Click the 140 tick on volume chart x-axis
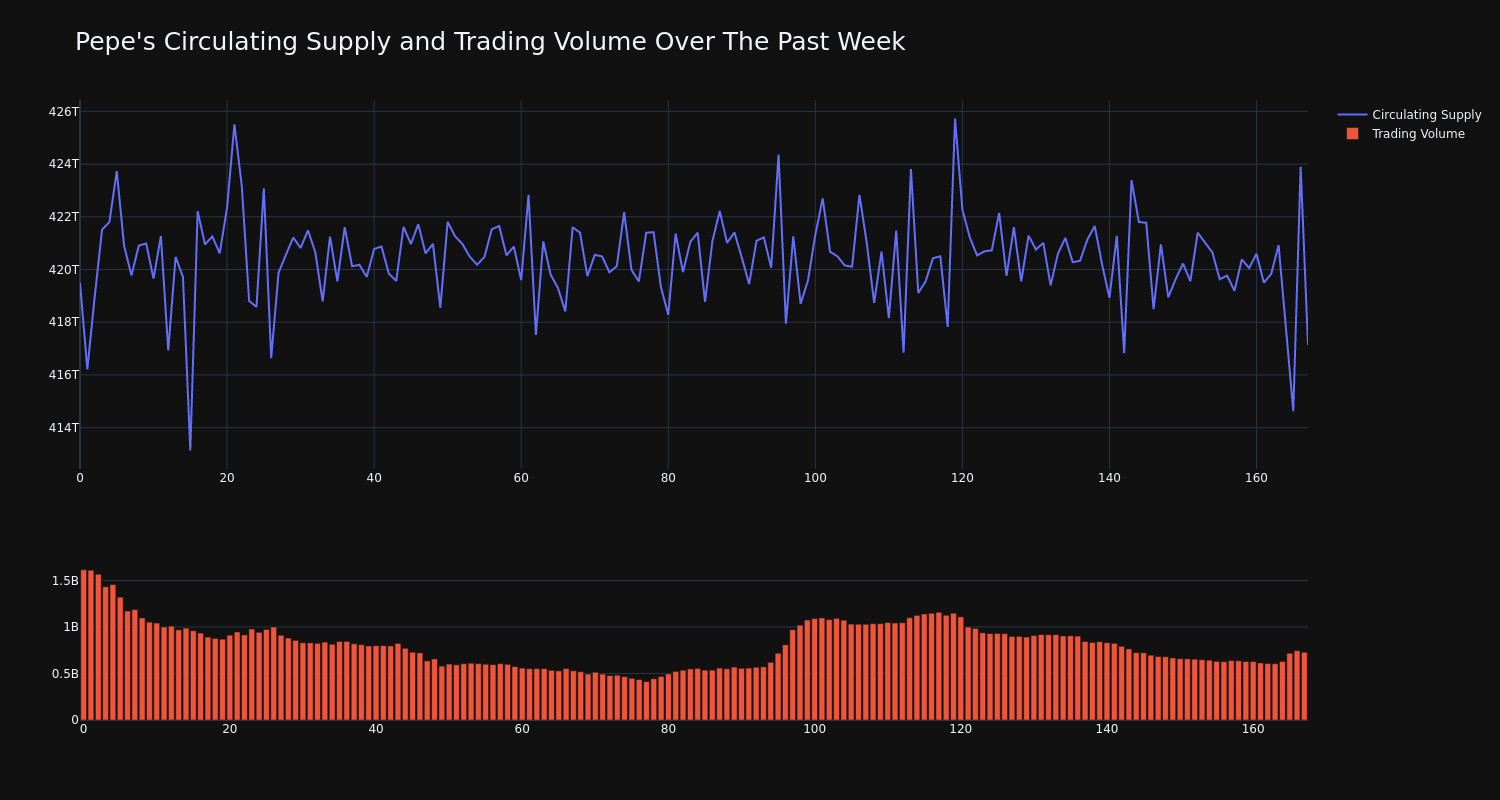1500x800 pixels. 1107,729
